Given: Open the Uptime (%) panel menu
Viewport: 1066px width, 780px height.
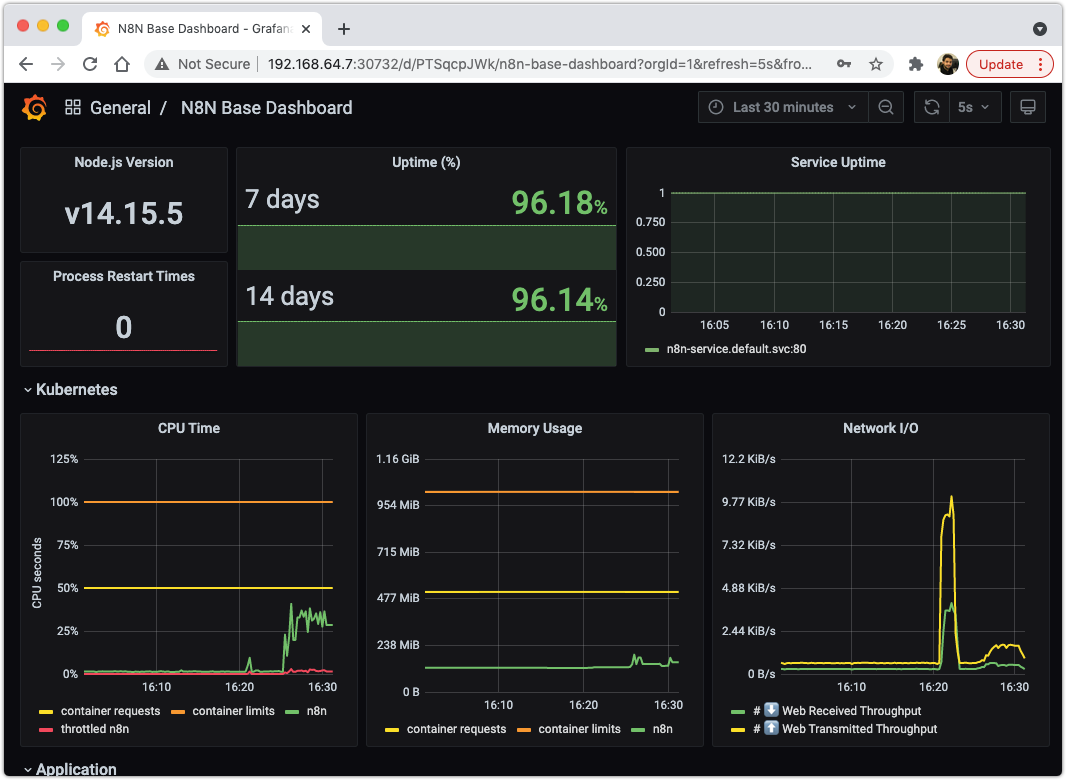Looking at the screenshot, I should pyautogui.click(x=426, y=162).
